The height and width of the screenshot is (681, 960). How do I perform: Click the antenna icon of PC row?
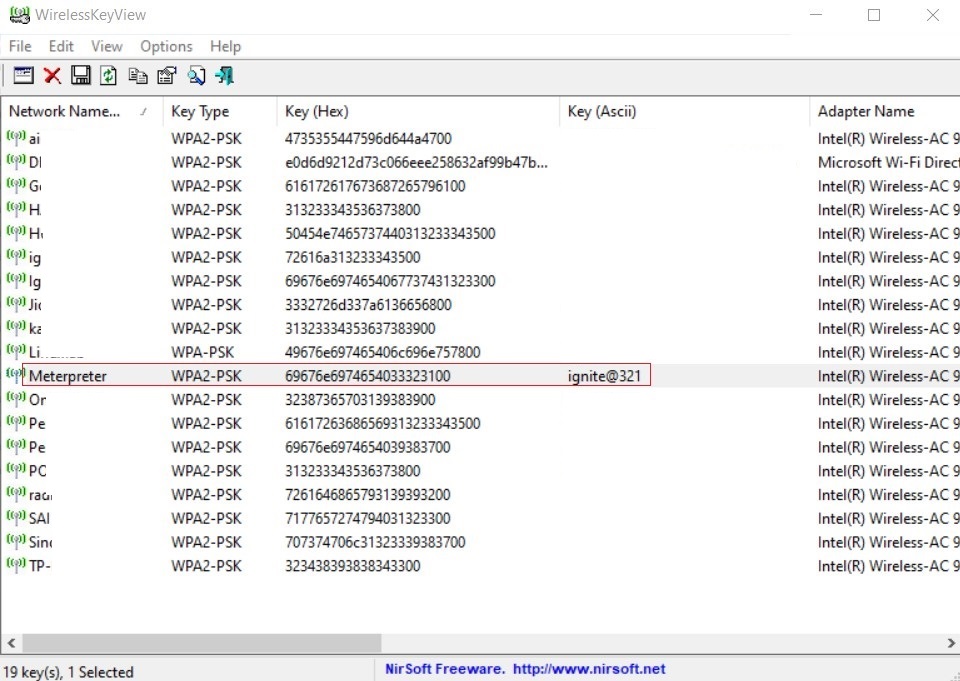[16, 470]
